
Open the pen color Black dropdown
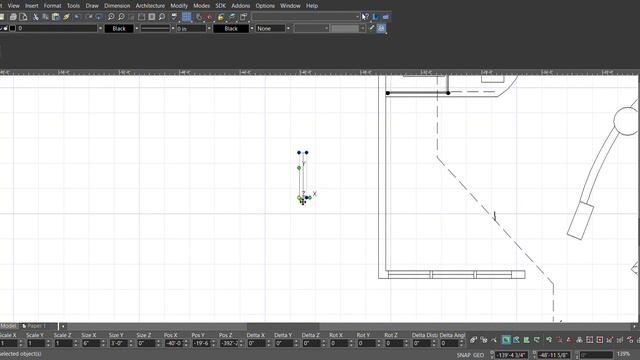(137, 29)
